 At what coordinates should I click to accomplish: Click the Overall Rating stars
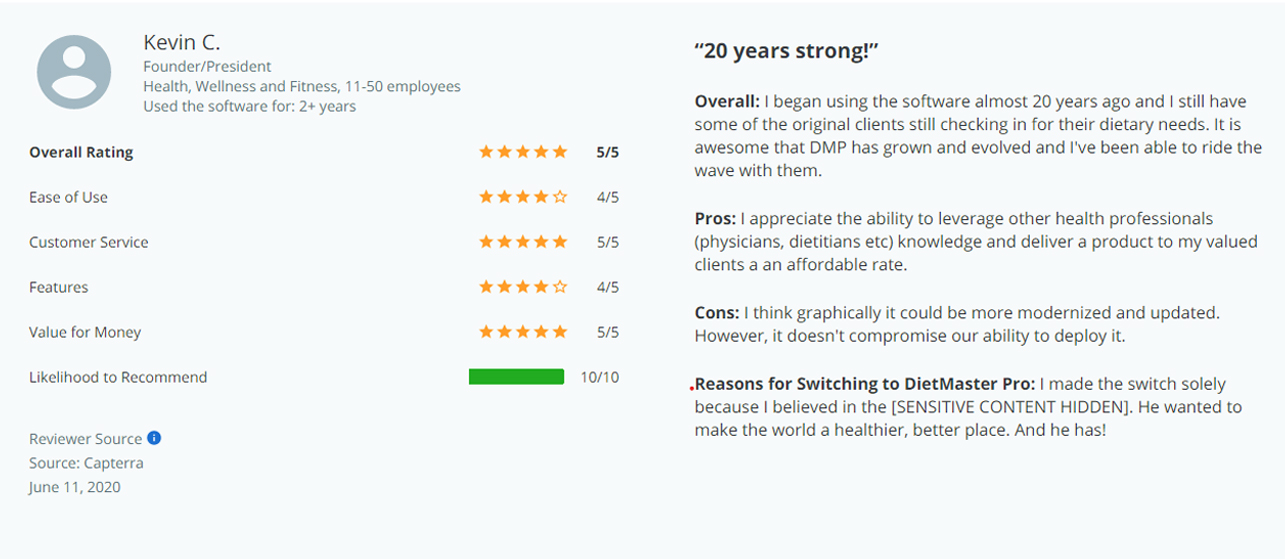pyautogui.click(x=523, y=152)
